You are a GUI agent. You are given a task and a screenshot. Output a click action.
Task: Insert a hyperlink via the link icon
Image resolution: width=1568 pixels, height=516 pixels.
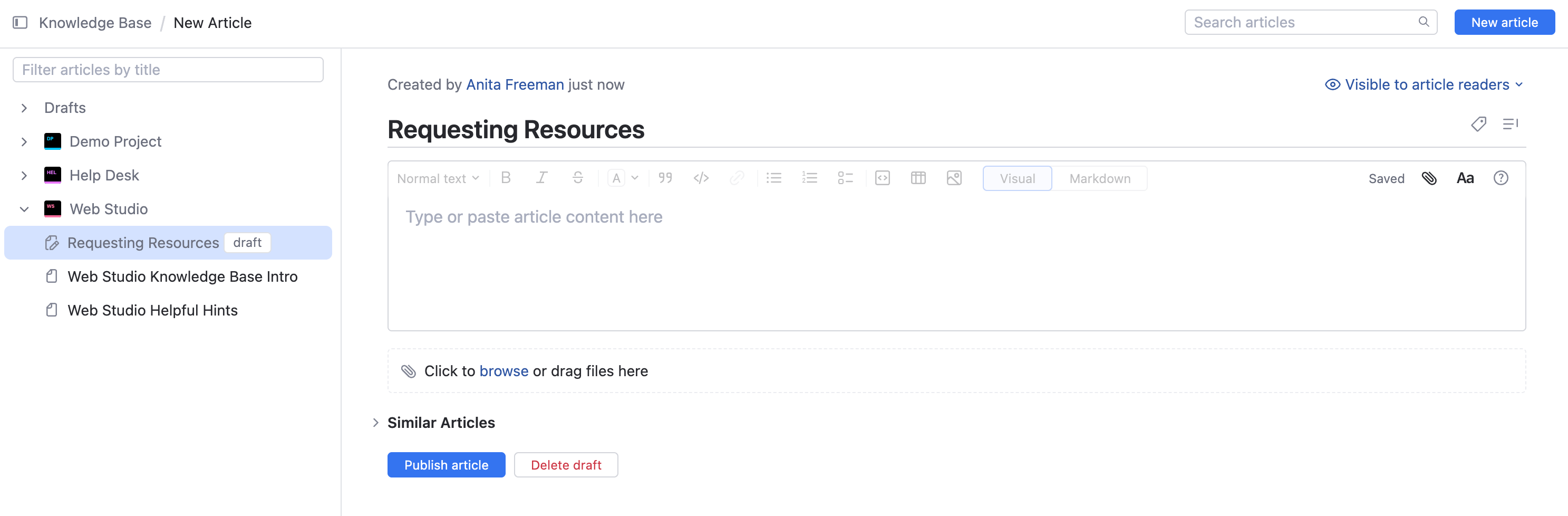tap(738, 178)
